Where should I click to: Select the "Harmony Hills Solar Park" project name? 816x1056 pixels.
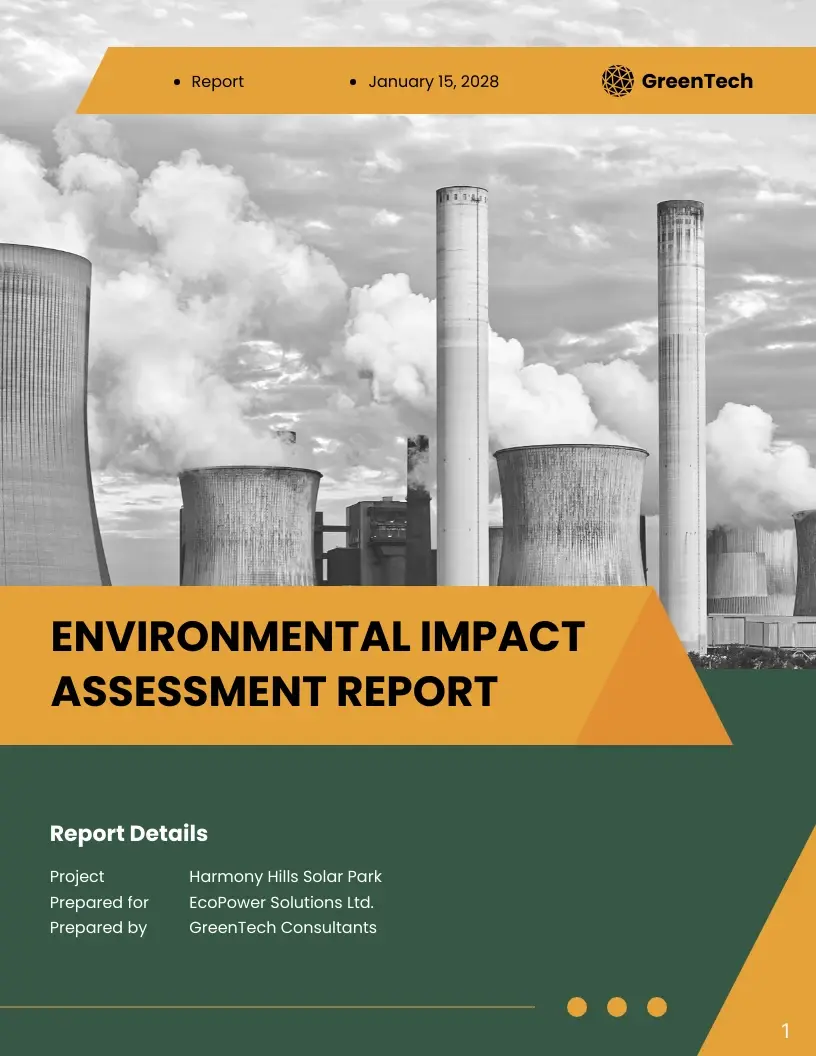285,877
